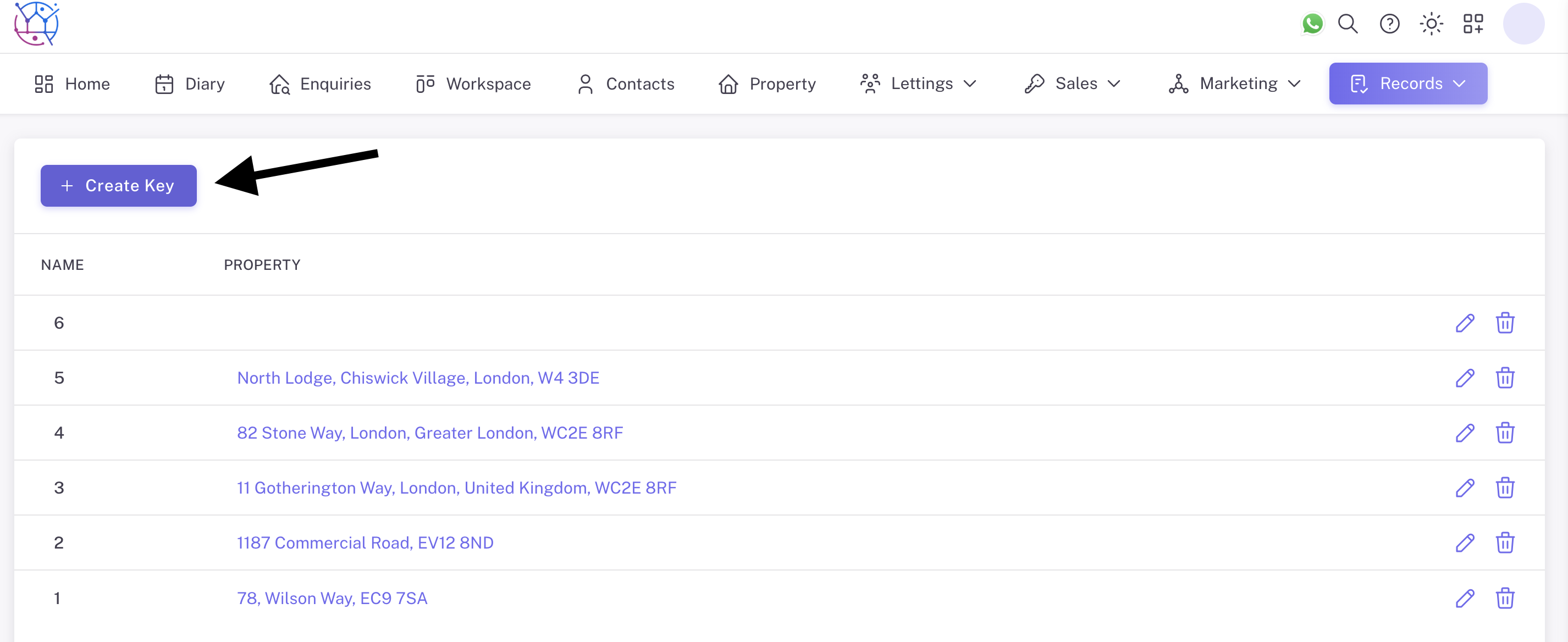Edit the key for North Lodge, Chiswick Village
1568x642 pixels.
click(1465, 377)
